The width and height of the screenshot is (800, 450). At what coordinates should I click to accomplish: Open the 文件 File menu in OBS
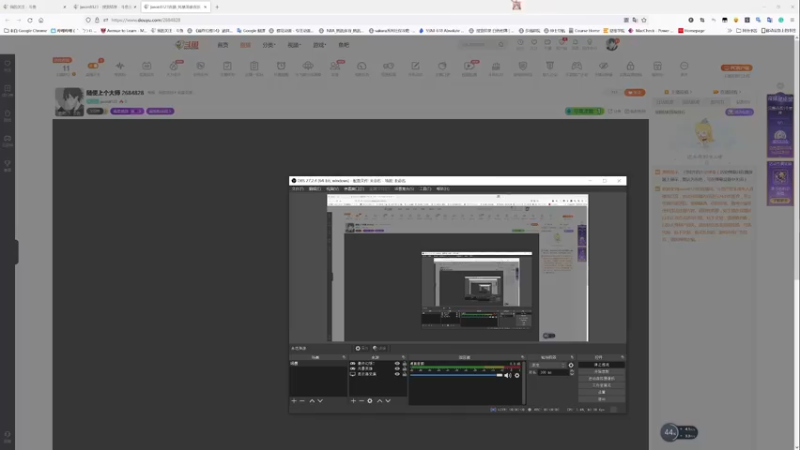pyautogui.click(x=297, y=189)
